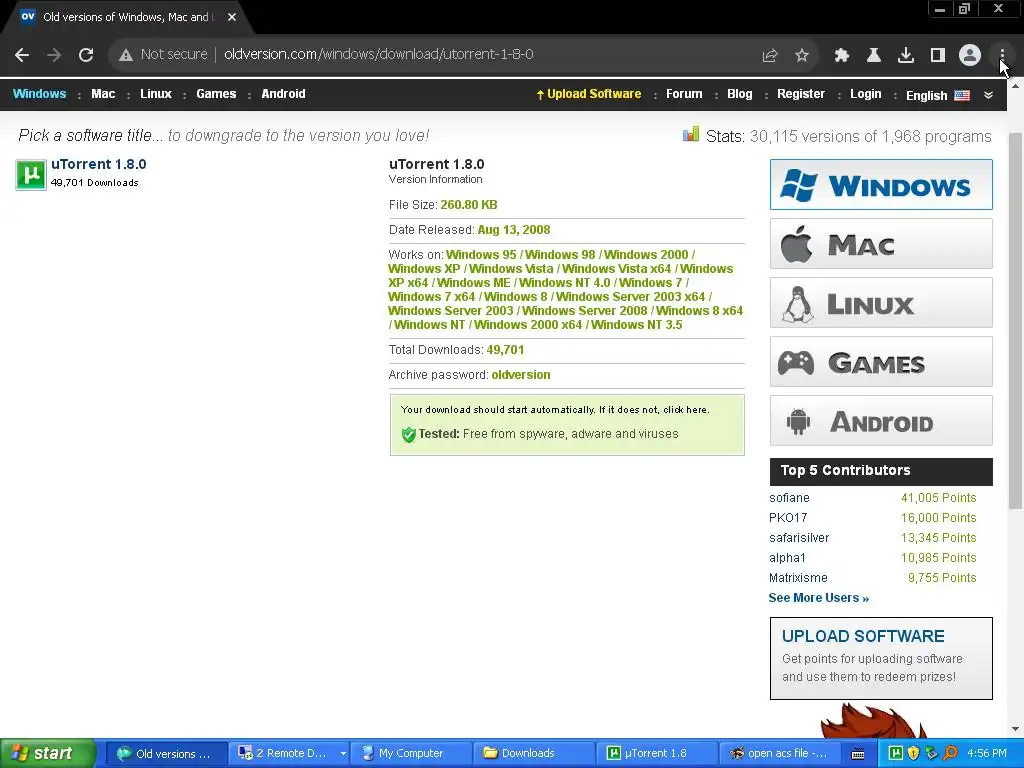Open the English language selector
Screen dimensions: 1024x768
926,95
